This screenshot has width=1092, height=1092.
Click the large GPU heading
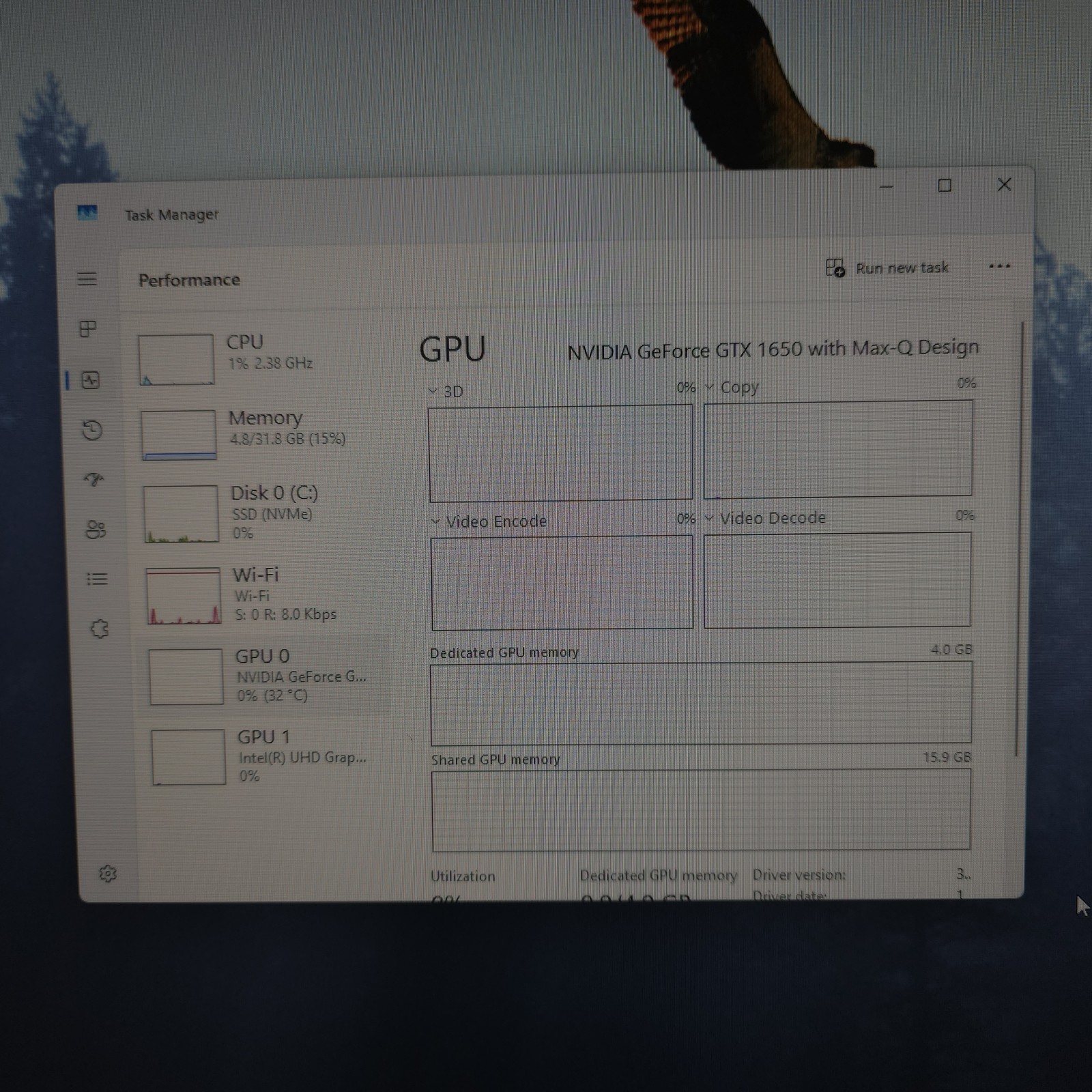click(x=452, y=349)
